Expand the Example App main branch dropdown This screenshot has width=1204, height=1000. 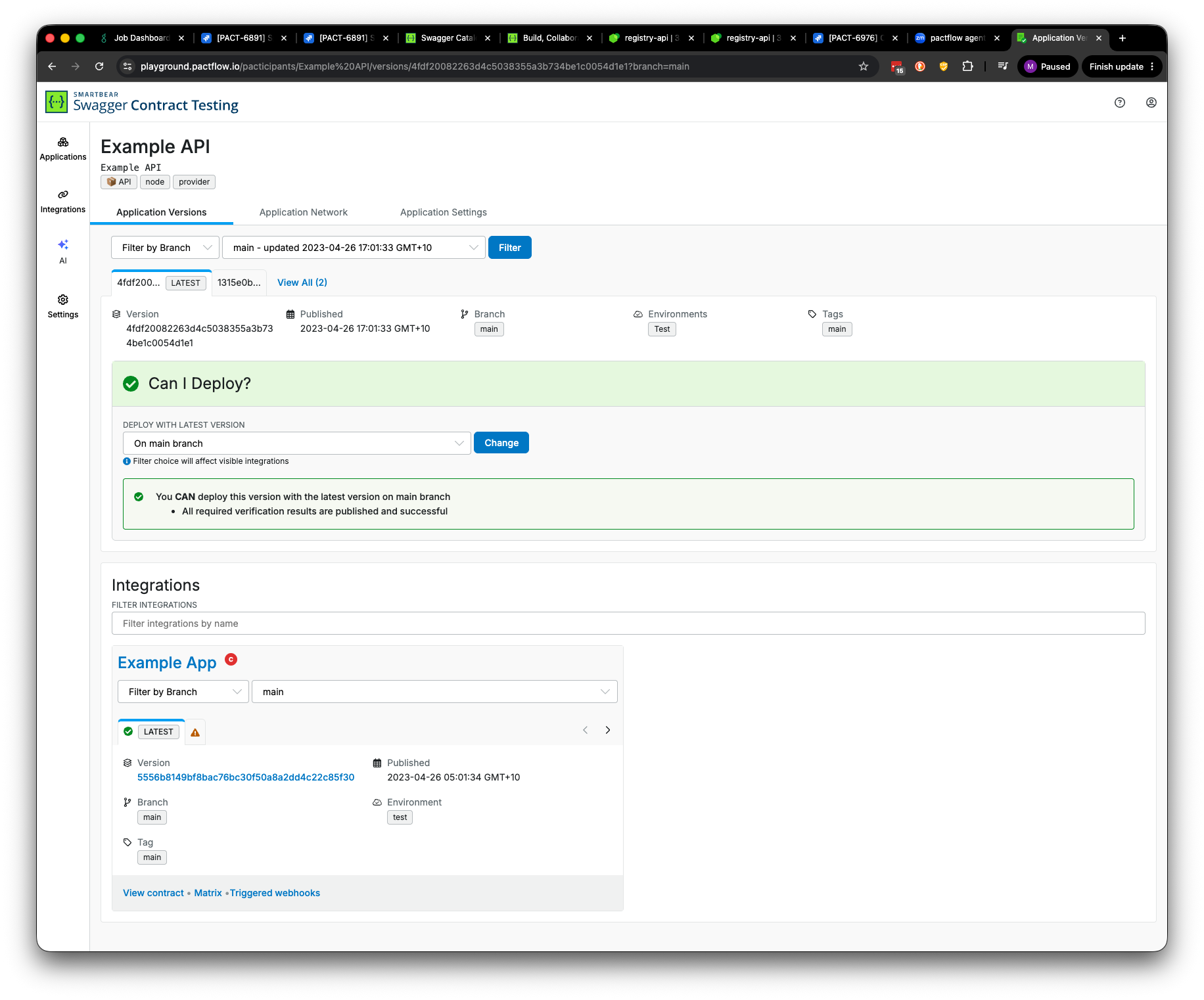[434, 692]
